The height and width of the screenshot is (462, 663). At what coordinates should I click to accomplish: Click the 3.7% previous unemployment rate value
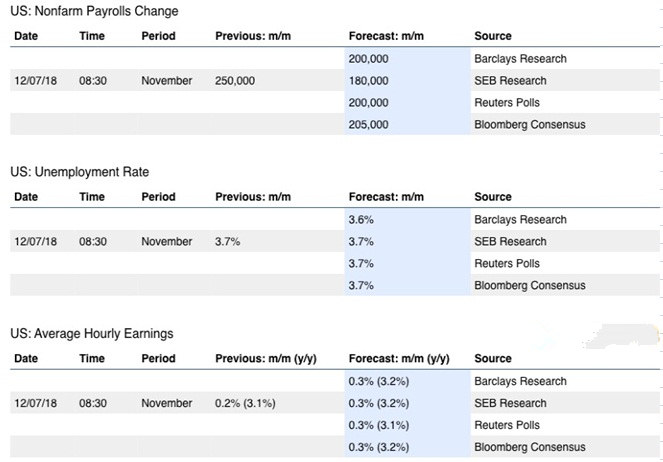point(227,241)
